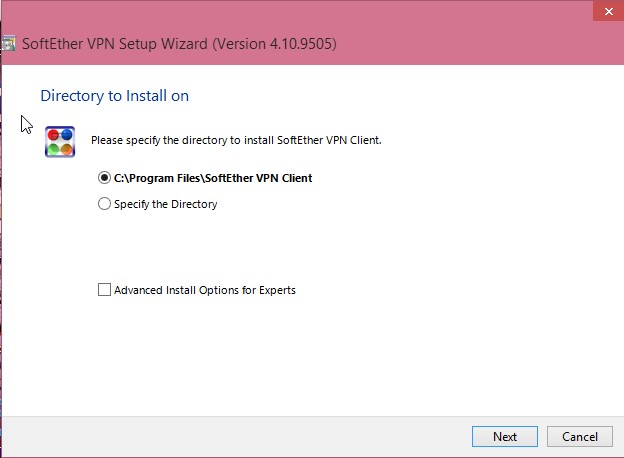Choose the Specify the Directory radio button
This screenshot has height=458, width=624.
click(x=158, y=204)
